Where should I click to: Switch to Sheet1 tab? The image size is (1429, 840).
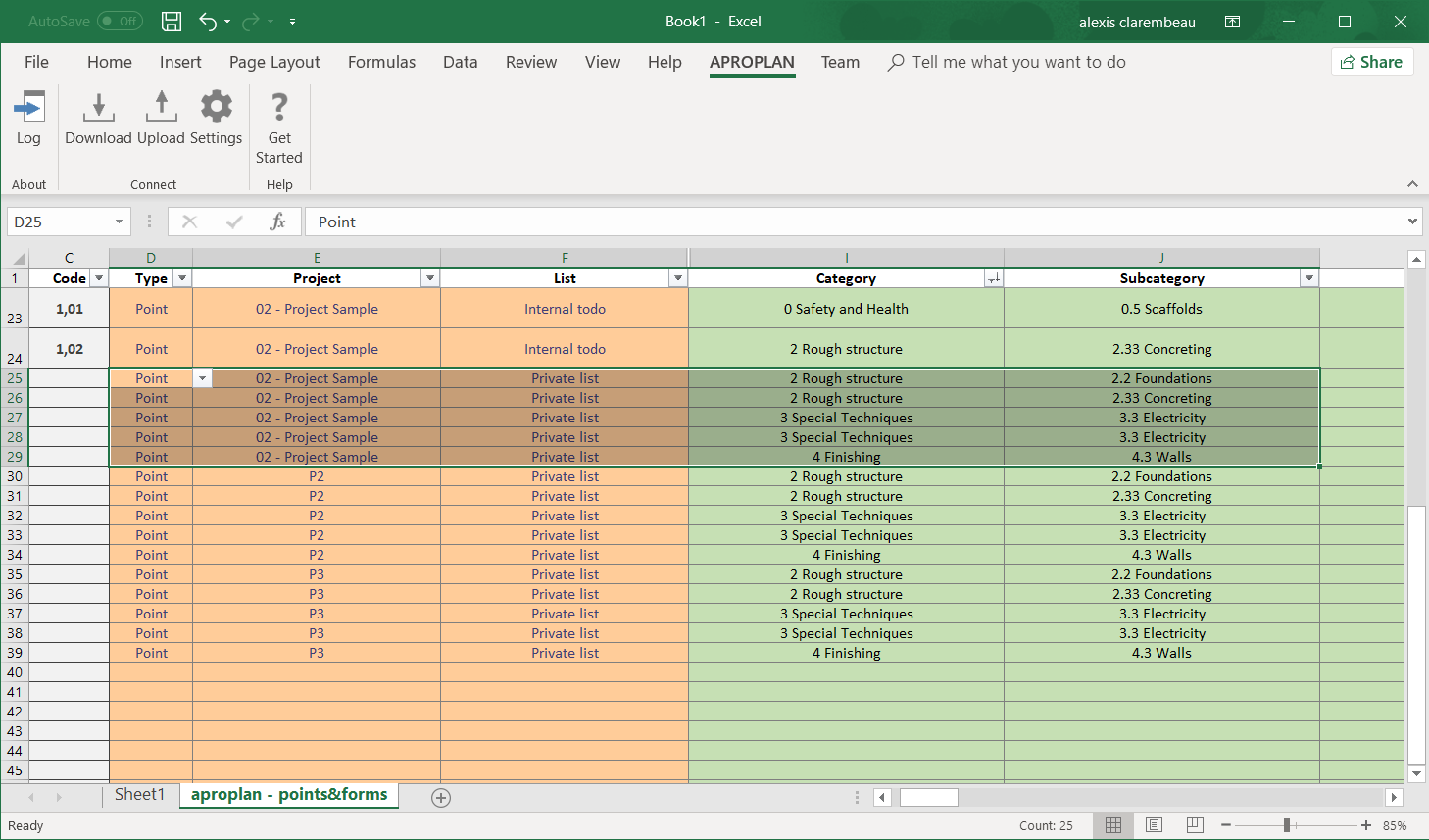tap(140, 795)
